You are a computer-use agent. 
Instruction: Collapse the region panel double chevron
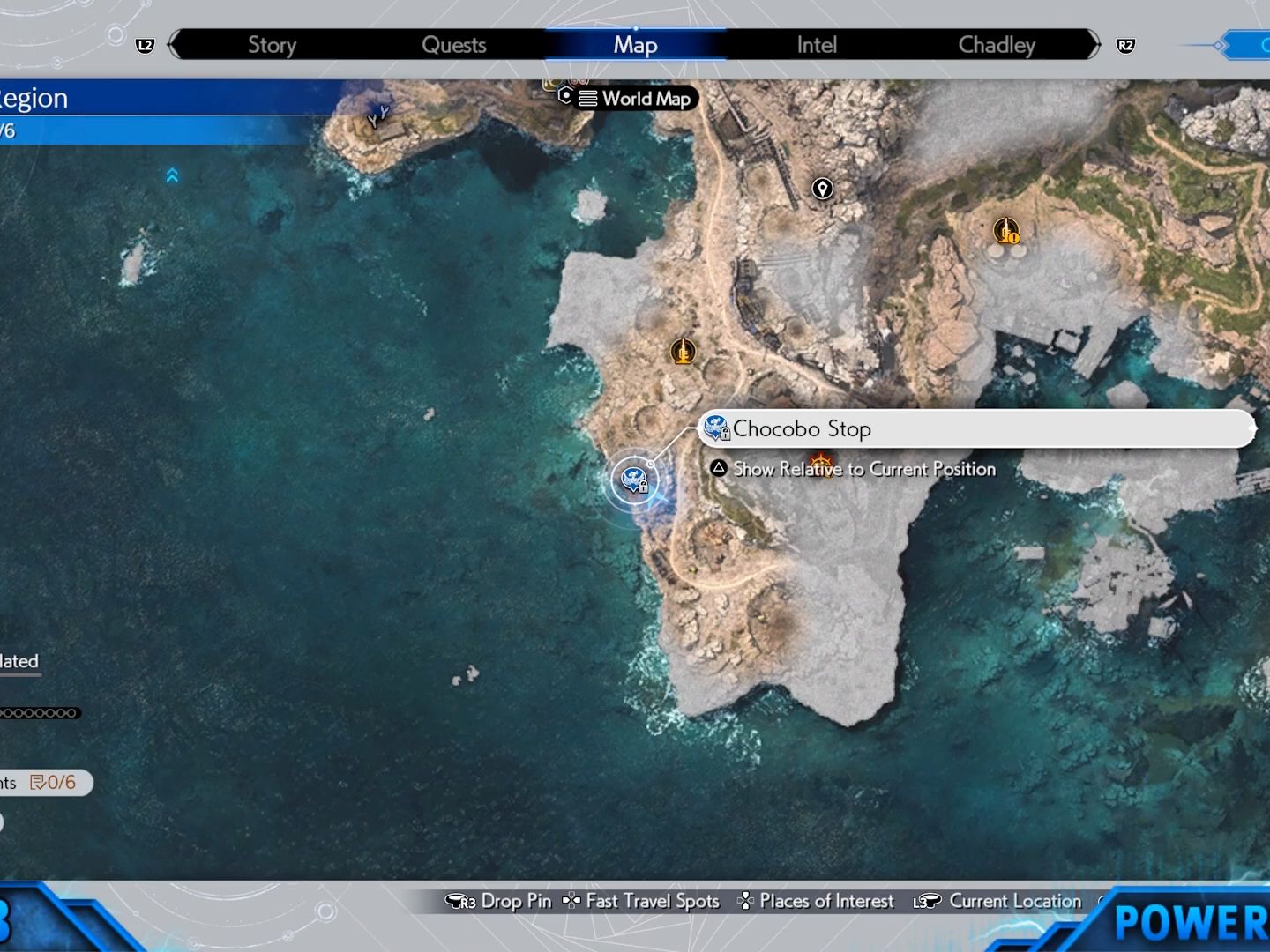coord(172,175)
